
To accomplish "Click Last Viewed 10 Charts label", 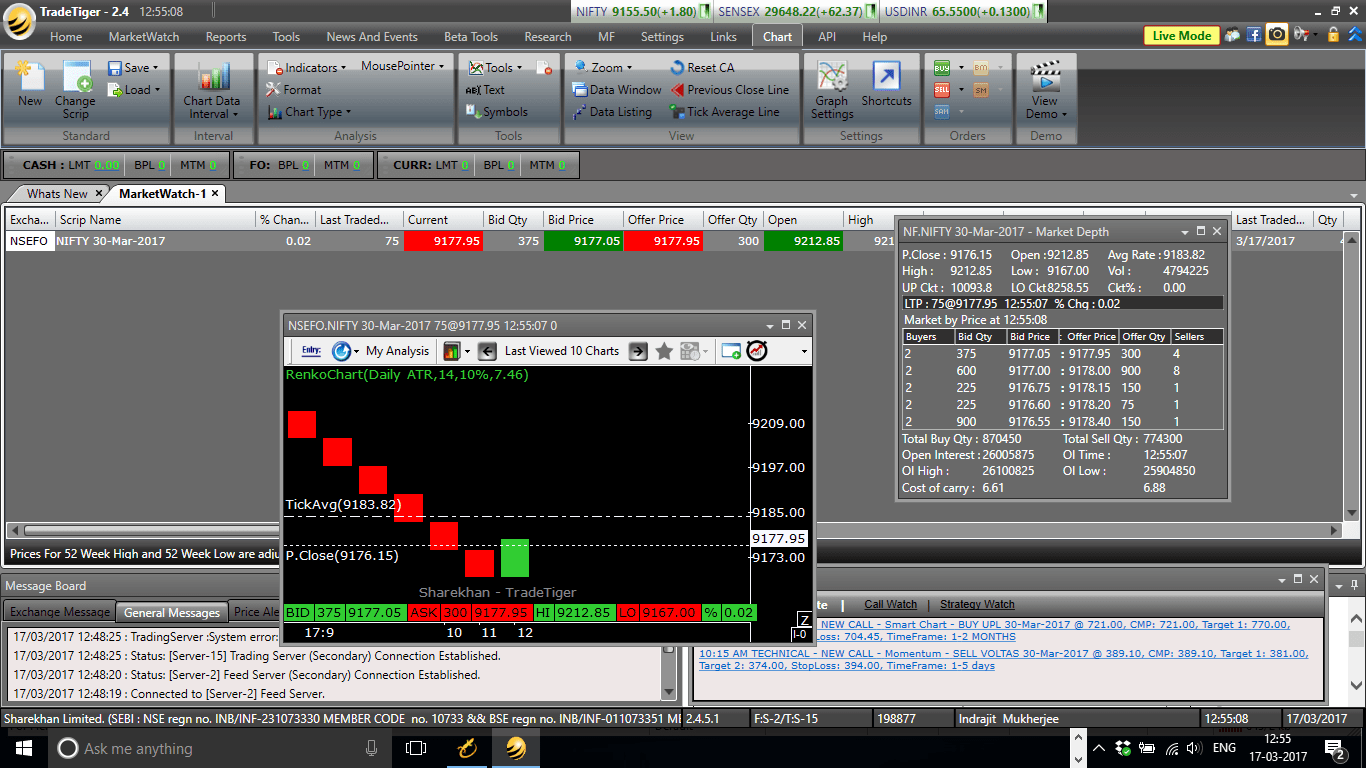I will coord(562,351).
